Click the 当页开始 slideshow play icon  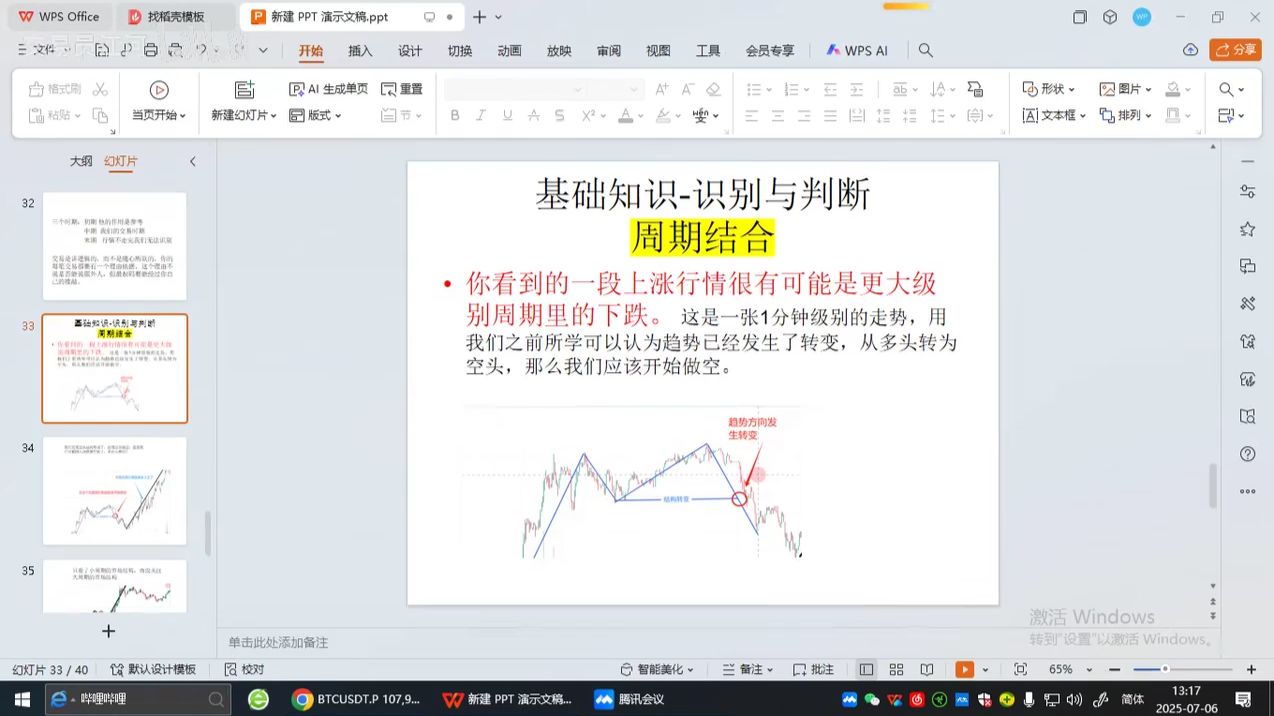[158, 90]
